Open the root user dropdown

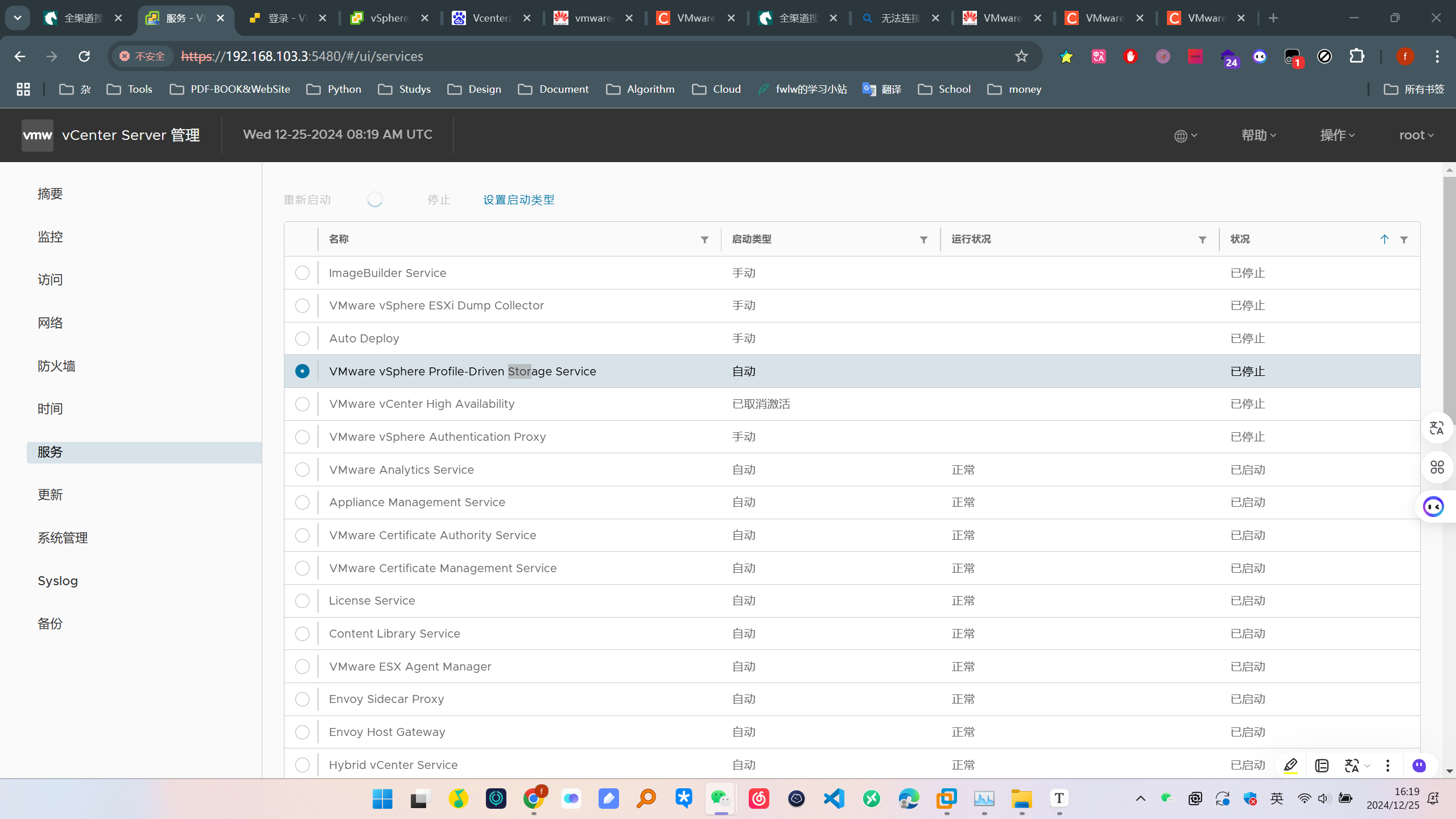pyautogui.click(x=1416, y=135)
